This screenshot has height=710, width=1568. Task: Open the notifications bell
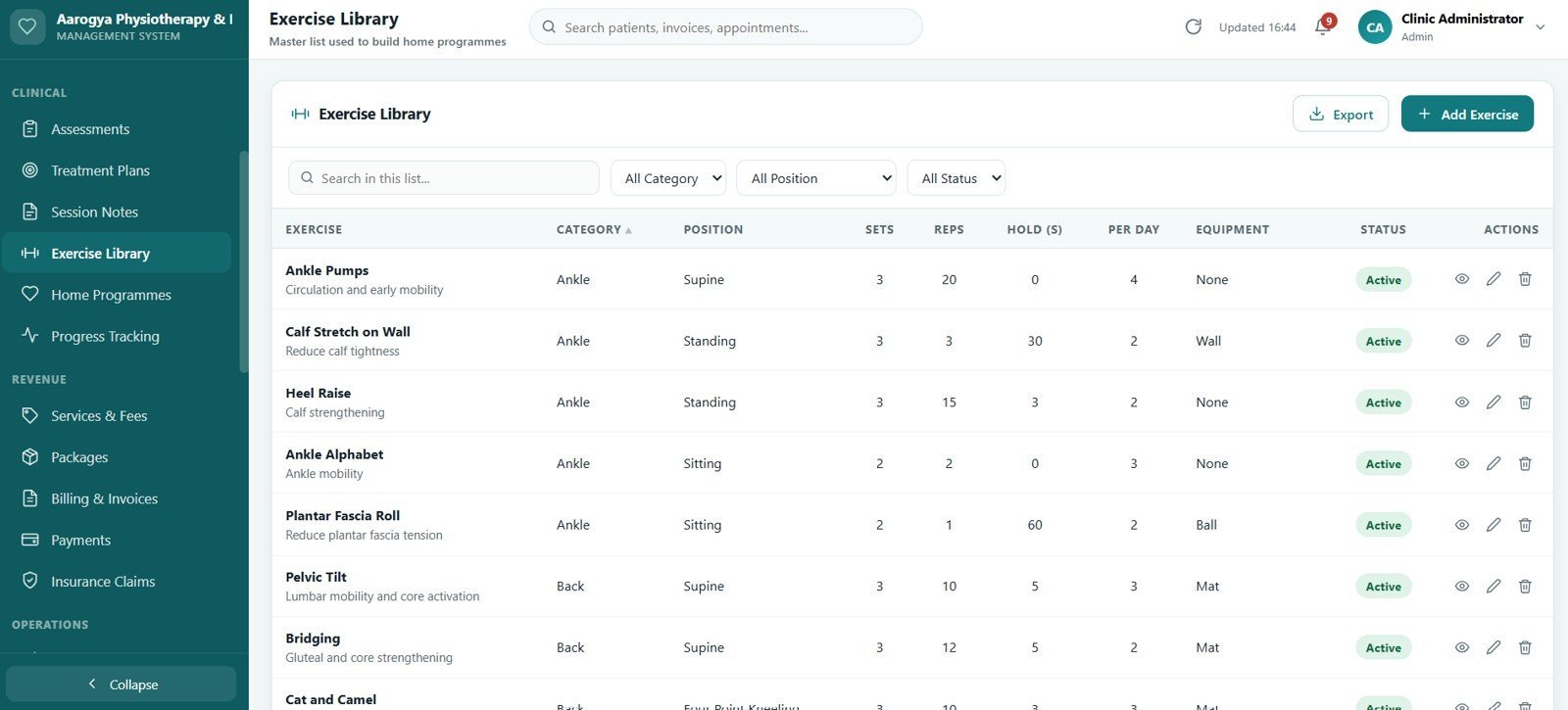tap(1322, 27)
